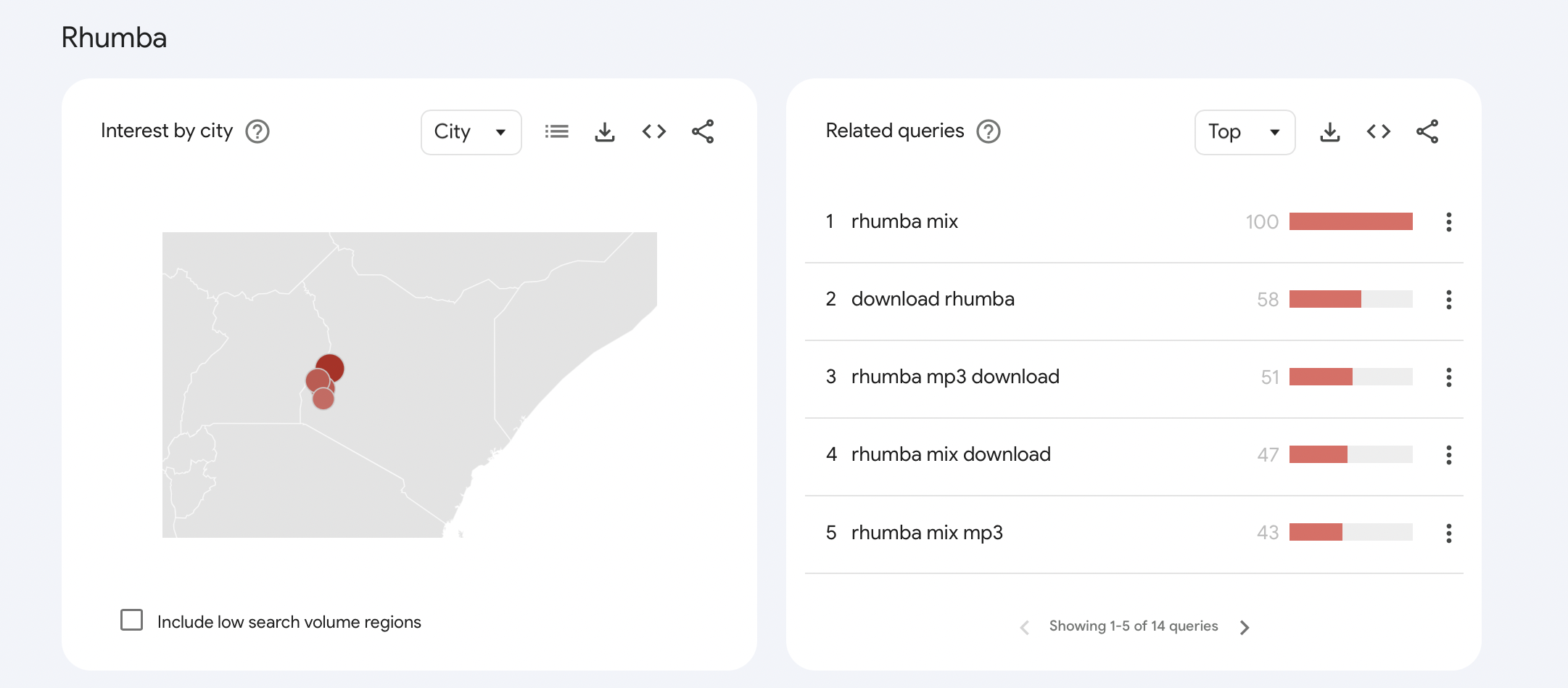Open more options for rhumba mix mp3
The width and height of the screenshot is (1568, 688).
1449,533
